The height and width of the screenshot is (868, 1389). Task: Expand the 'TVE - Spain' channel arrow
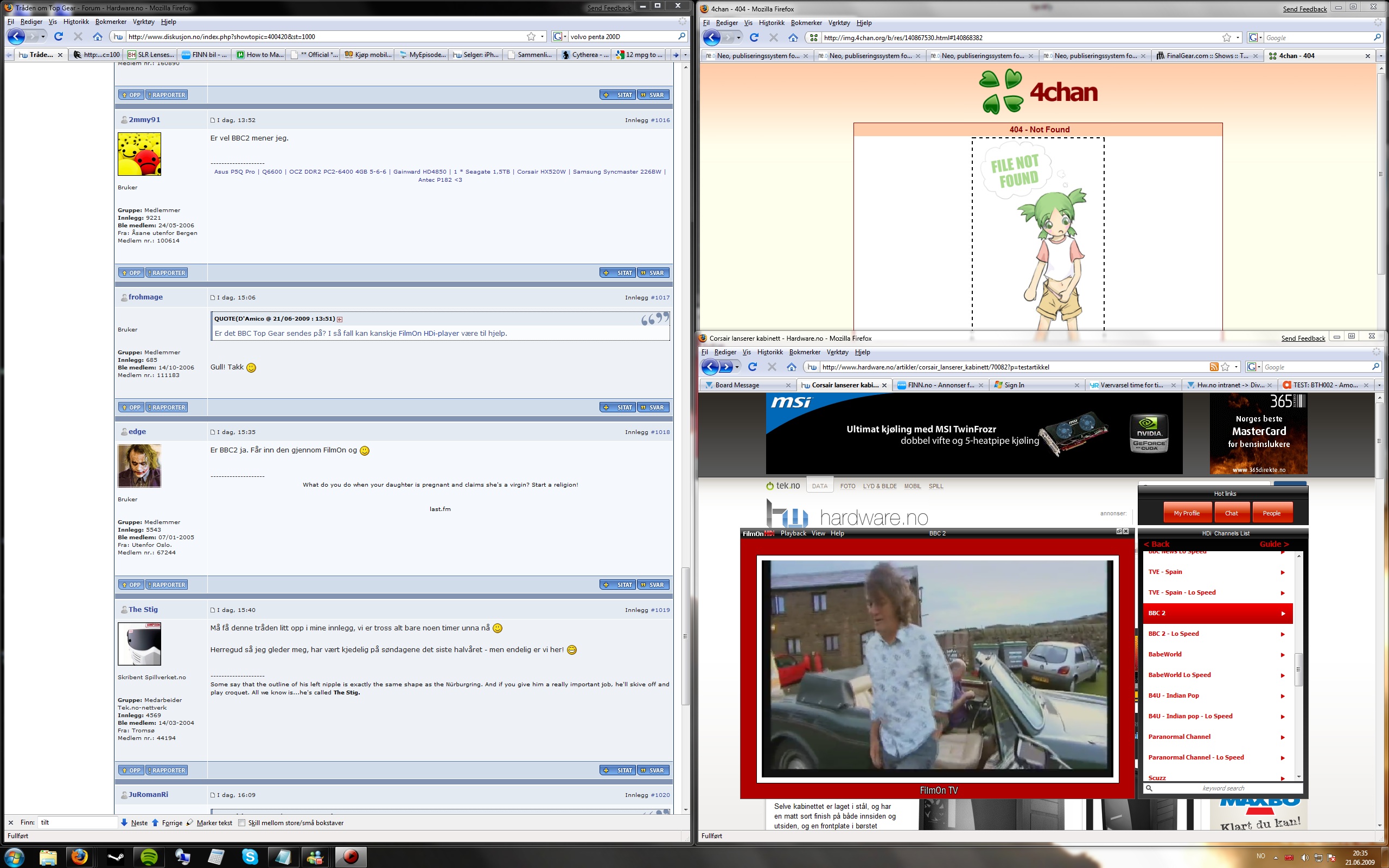click(1283, 572)
